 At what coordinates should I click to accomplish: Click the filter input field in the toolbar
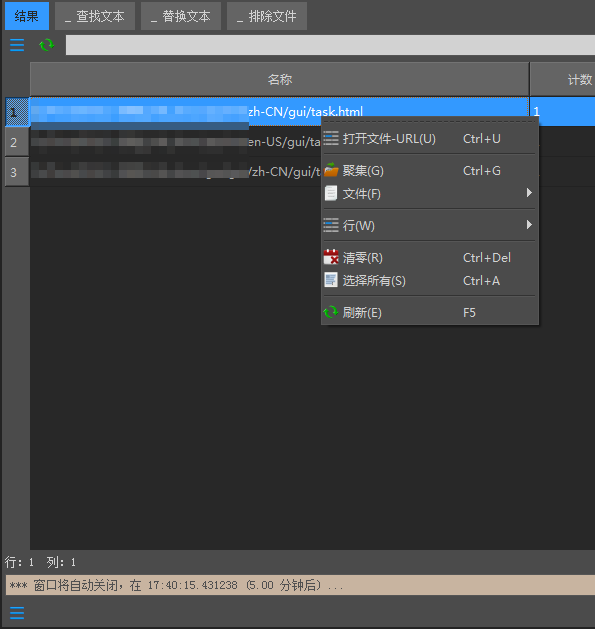pyautogui.click(x=330, y=45)
